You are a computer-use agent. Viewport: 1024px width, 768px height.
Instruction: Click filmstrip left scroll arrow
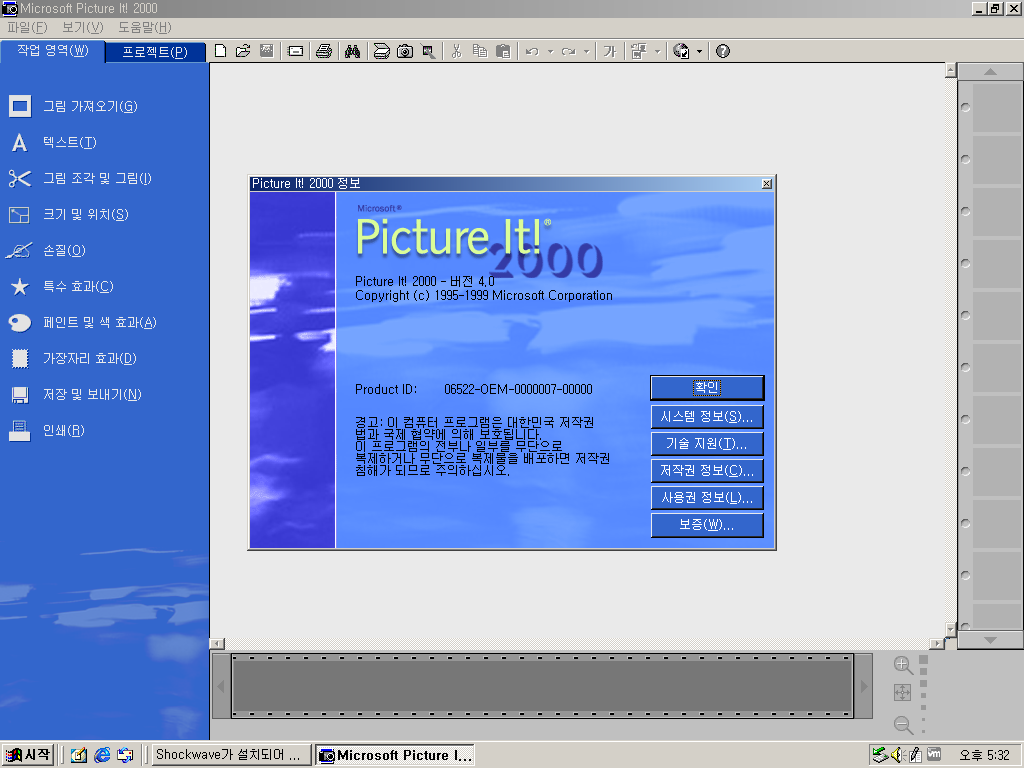[221, 686]
